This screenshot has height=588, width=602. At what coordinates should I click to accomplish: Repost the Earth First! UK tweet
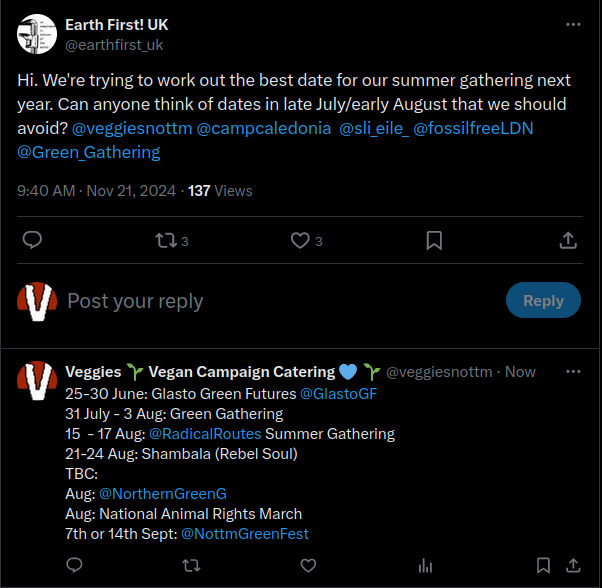coord(171,241)
